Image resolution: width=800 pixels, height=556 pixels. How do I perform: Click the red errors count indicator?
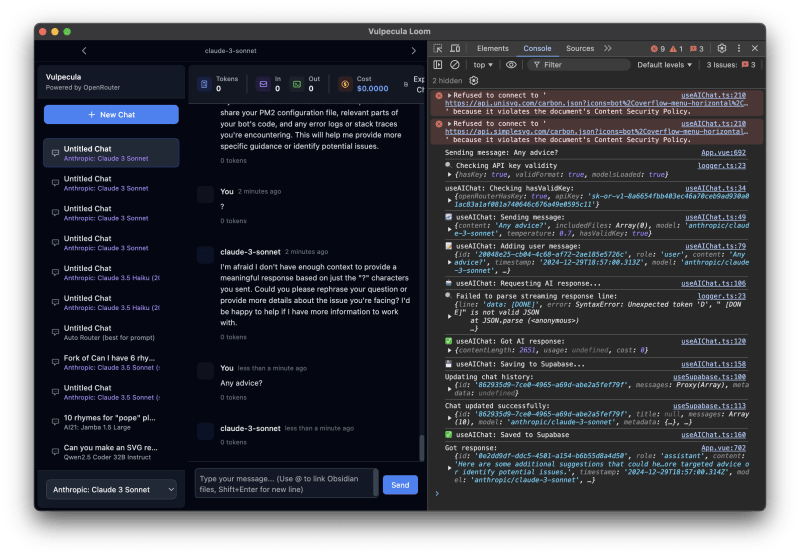(658, 49)
